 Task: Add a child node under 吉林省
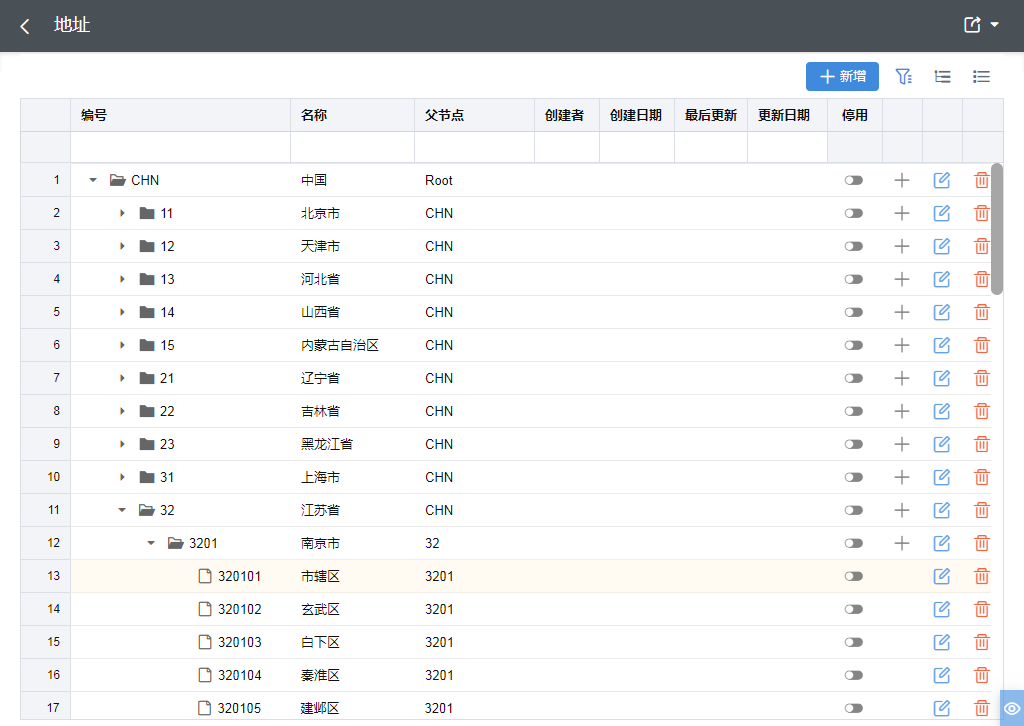pyautogui.click(x=901, y=411)
